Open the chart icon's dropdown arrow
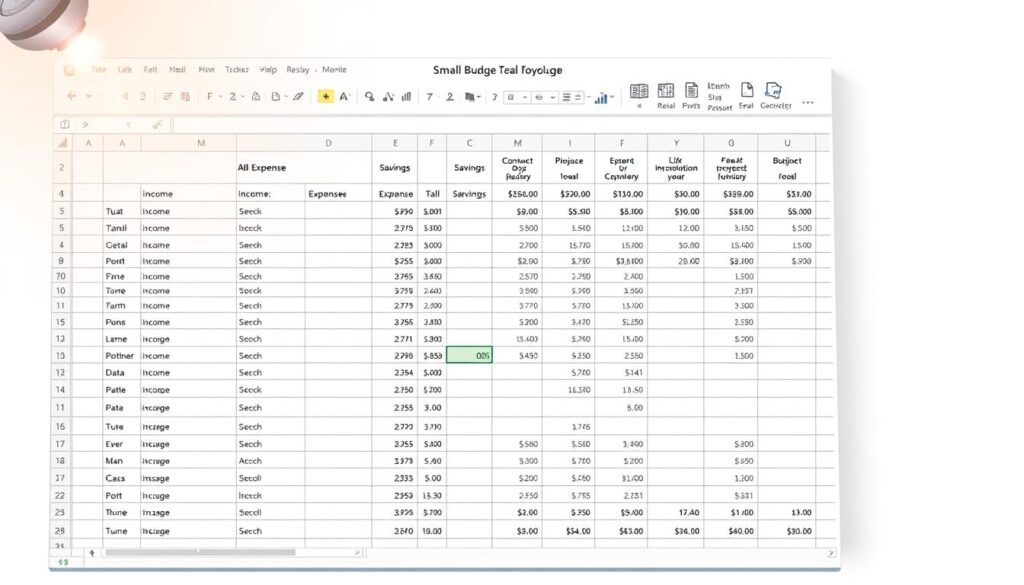 coord(613,97)
